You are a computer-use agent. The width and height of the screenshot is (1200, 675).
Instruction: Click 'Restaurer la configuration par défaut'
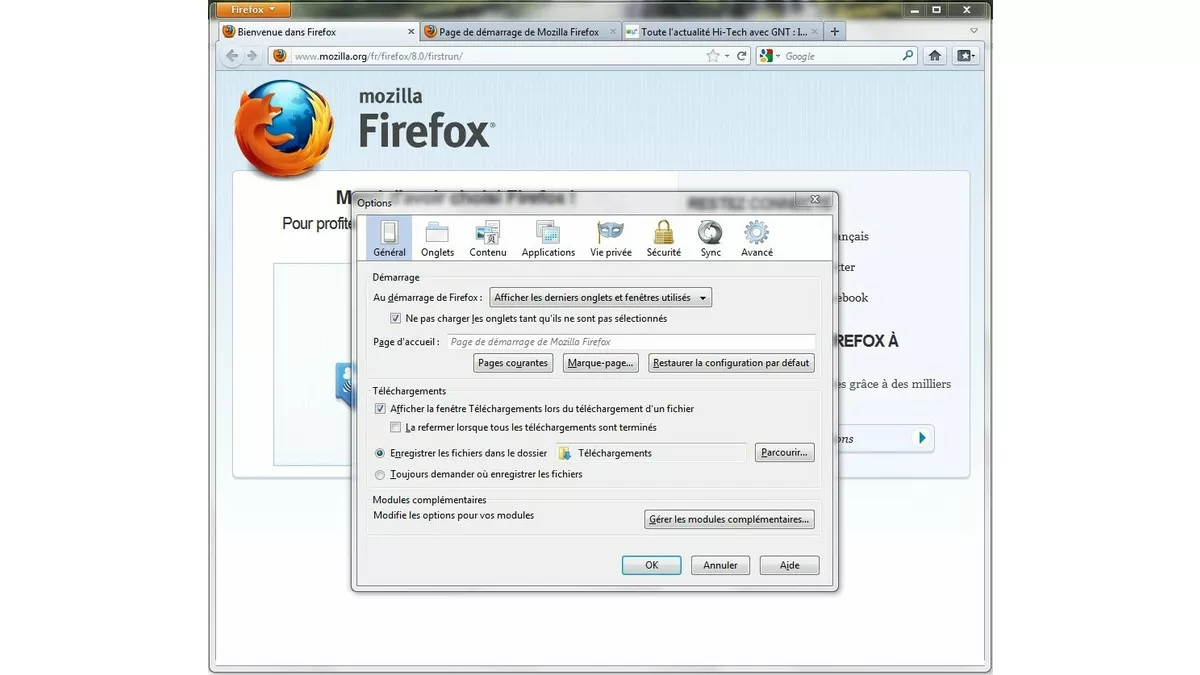[731, 362]
